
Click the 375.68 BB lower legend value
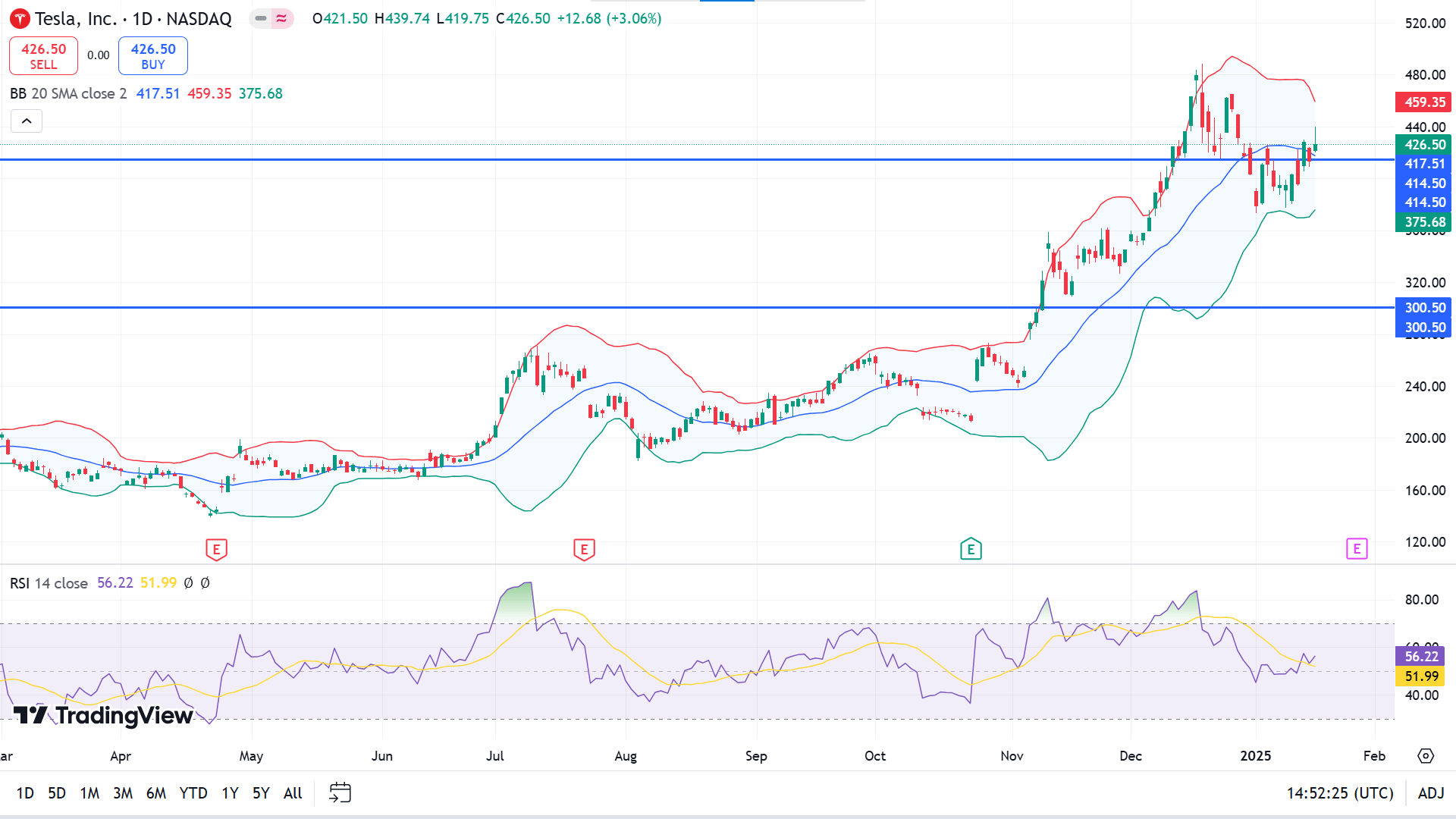pyautogui.click(x=261, y=94)
